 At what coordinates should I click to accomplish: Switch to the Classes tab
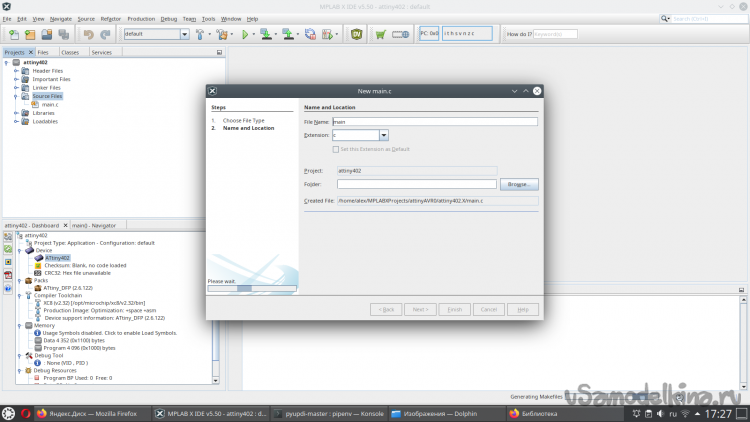coord(70,52)
